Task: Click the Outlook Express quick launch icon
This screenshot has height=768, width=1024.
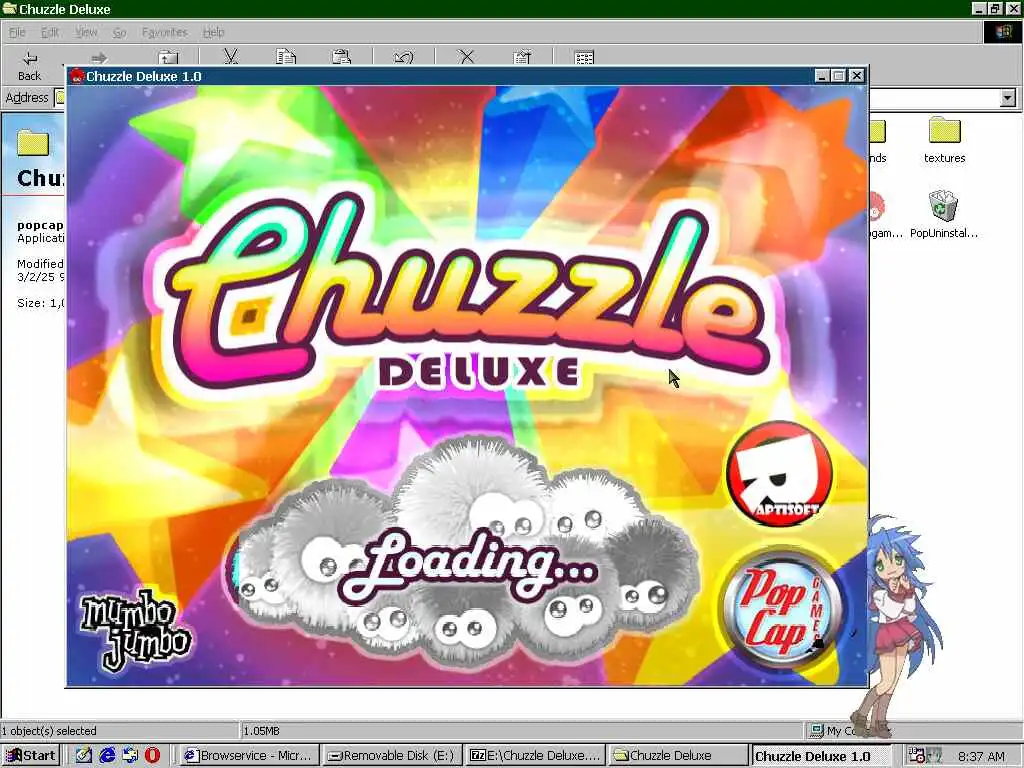Action: point(130,756)
